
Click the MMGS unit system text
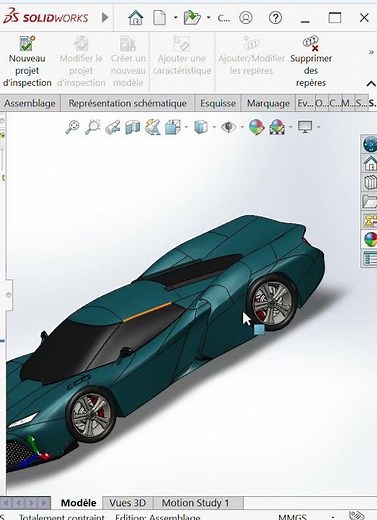292,517
